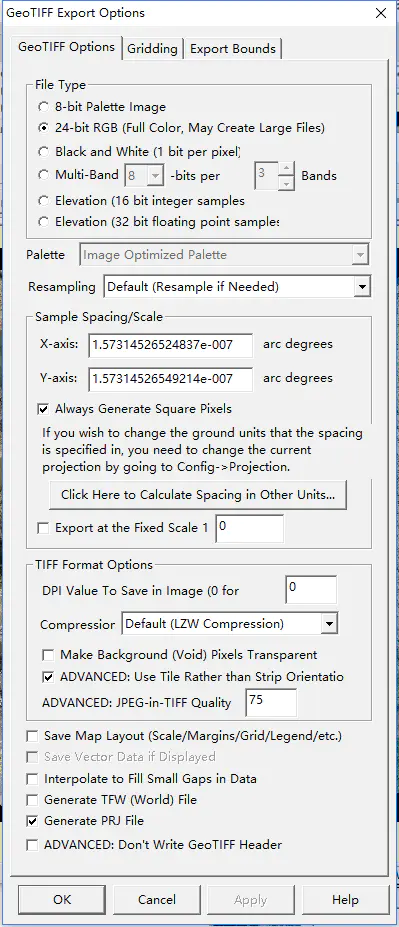The height and width of the screenshot is (927, 399).
Task: Enable Generate TFW (World) File
Action: (x=32, y=800)
